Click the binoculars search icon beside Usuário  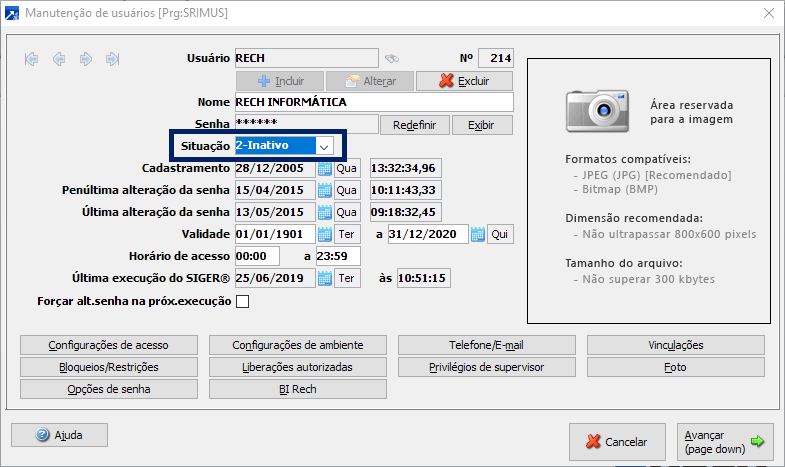coord(393,58)
